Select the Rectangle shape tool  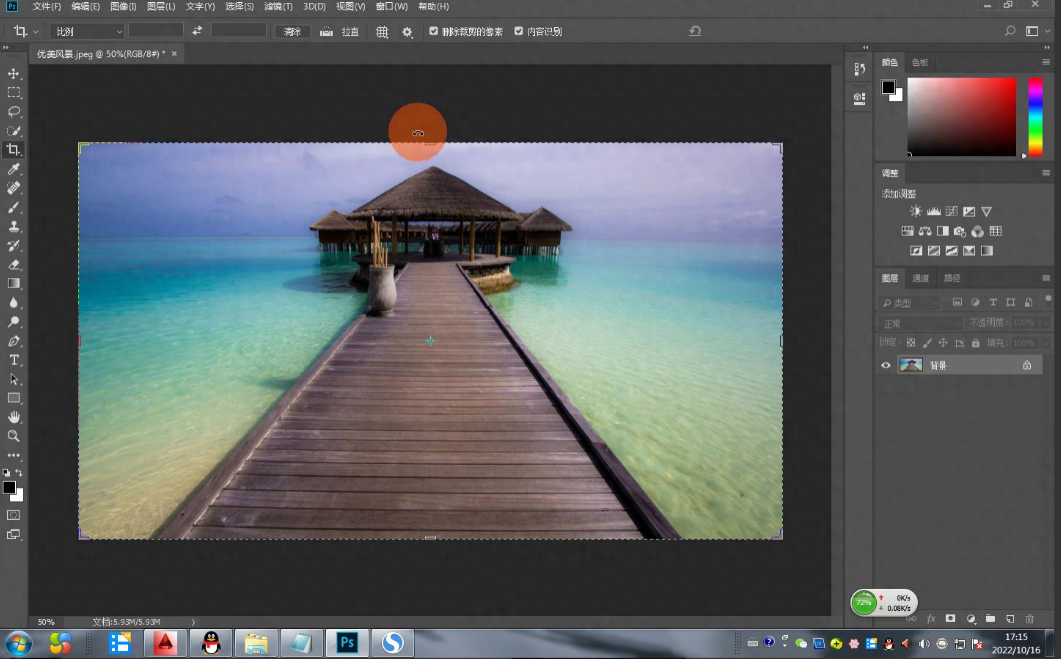pyautogui.click(x=14, y=398)
